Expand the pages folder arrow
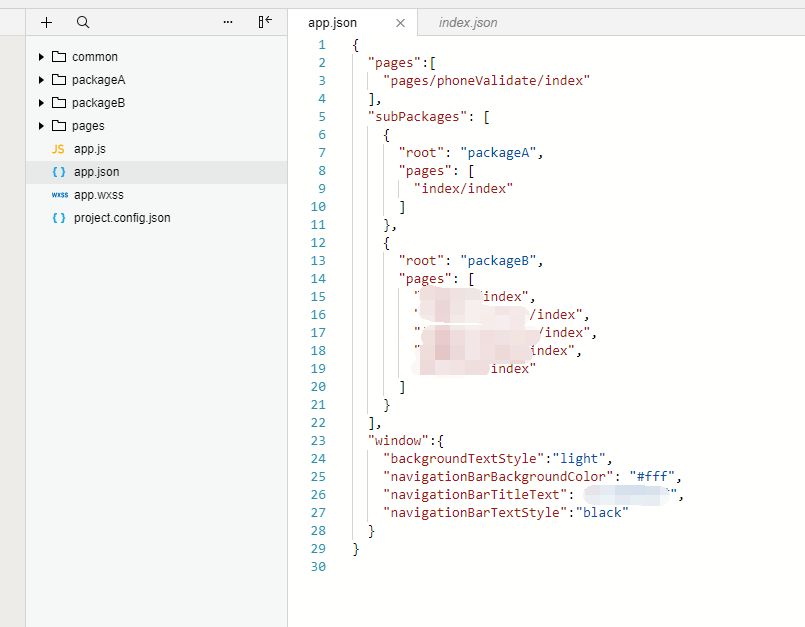The width and height of the screenshot is (805, 627). [x=41, y=126]
